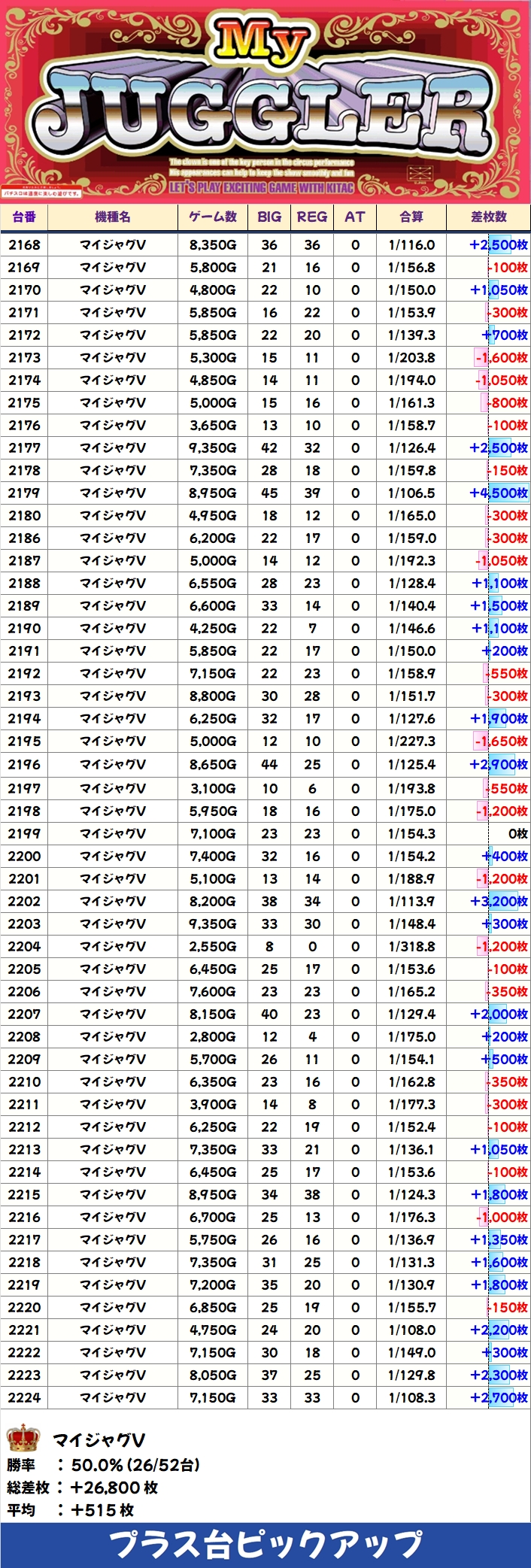Click マイジャグV name in row 2190
The height and width of the screenshot is (1568, 531).
(113, 628)
